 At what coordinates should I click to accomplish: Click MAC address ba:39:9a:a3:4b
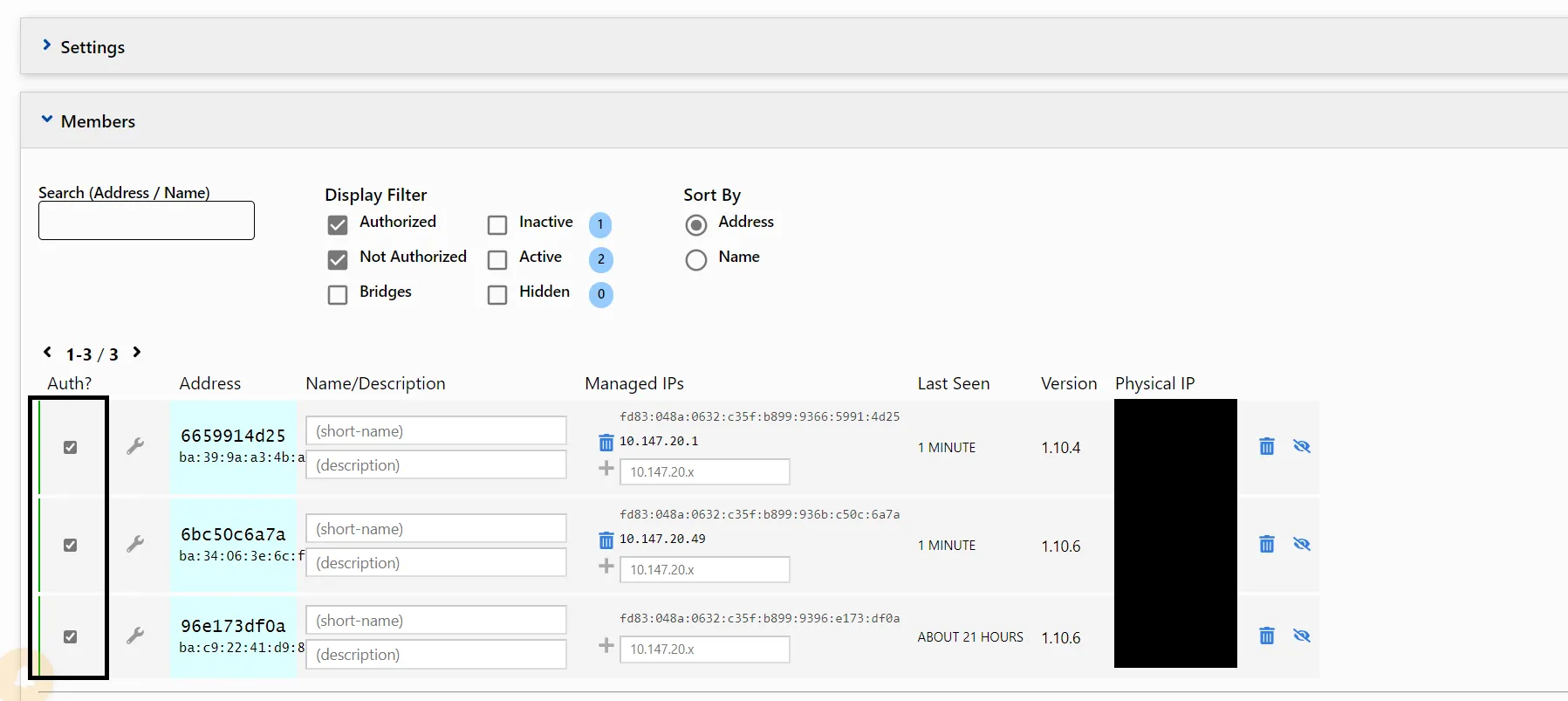tap(242, 457)
